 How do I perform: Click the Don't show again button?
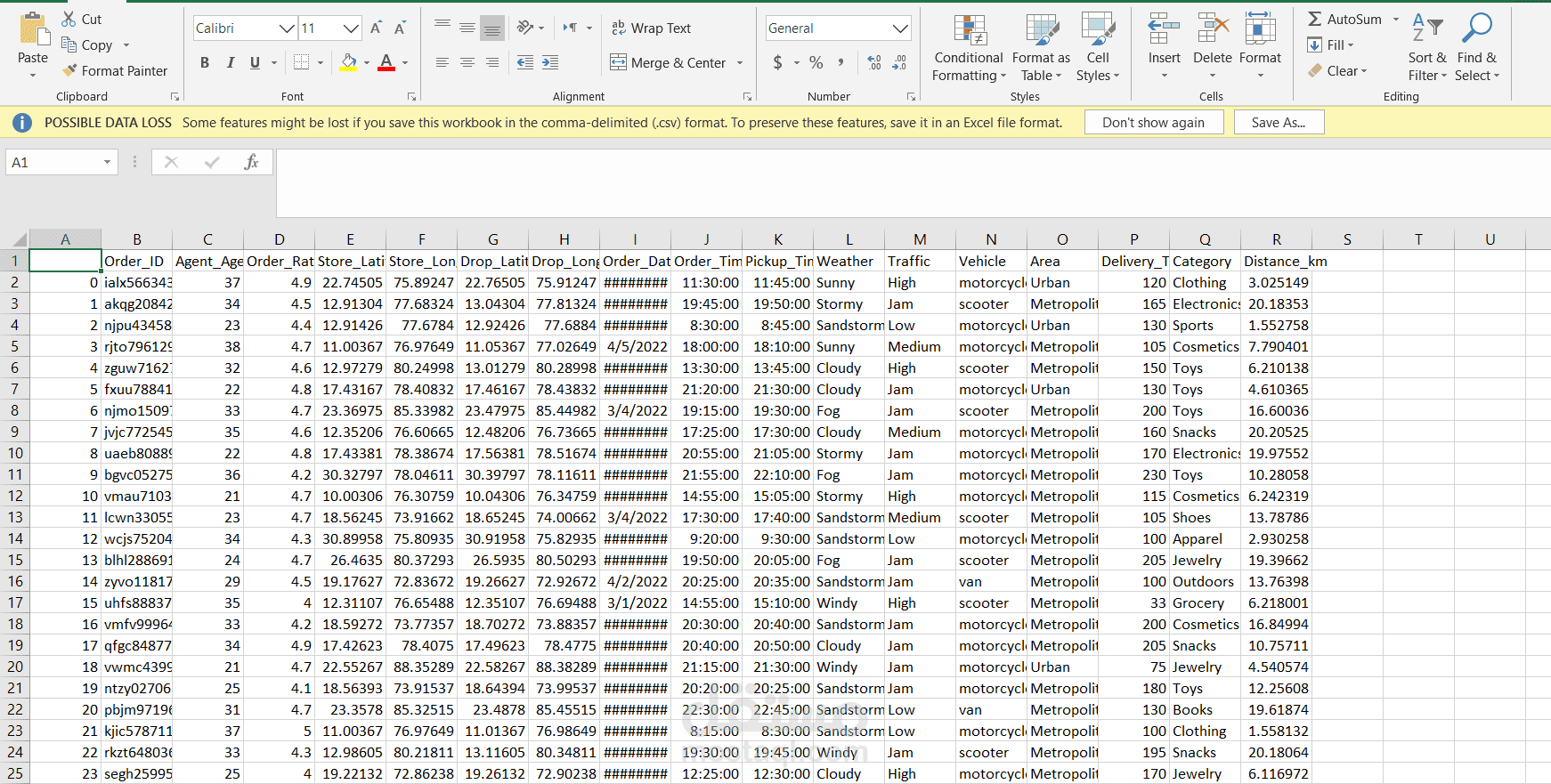[x=1153, y=123]
